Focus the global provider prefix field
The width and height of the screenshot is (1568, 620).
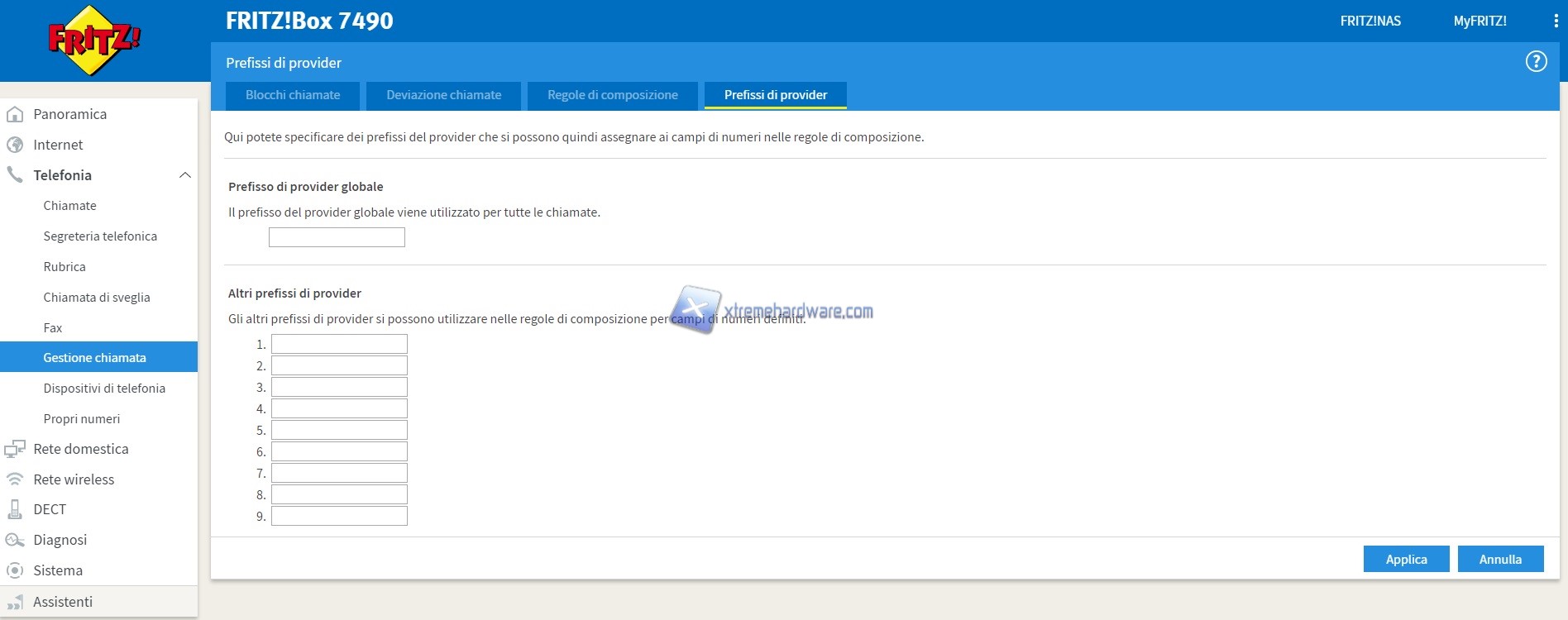coord(337,237)
